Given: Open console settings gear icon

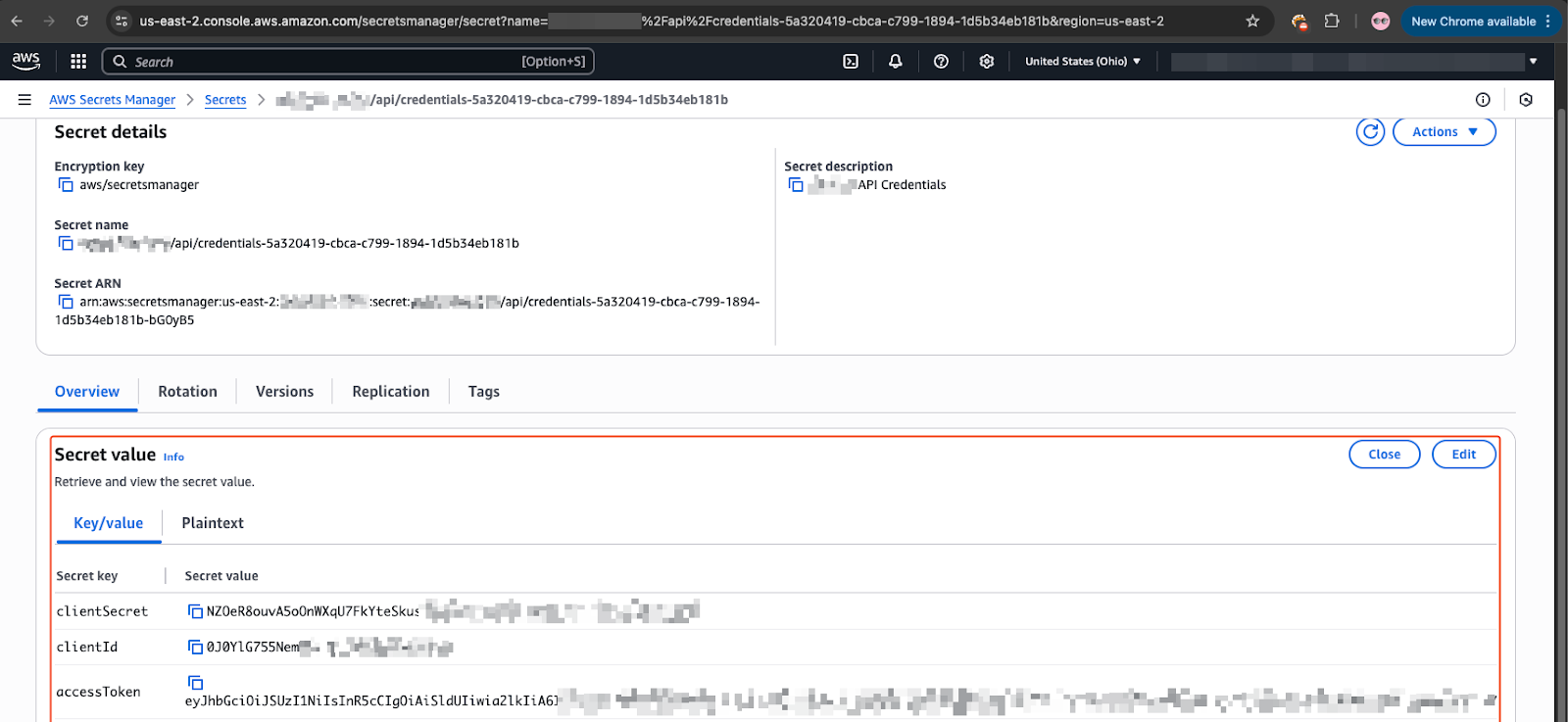Looking at the screenshot, I should (x=986, y=61).
